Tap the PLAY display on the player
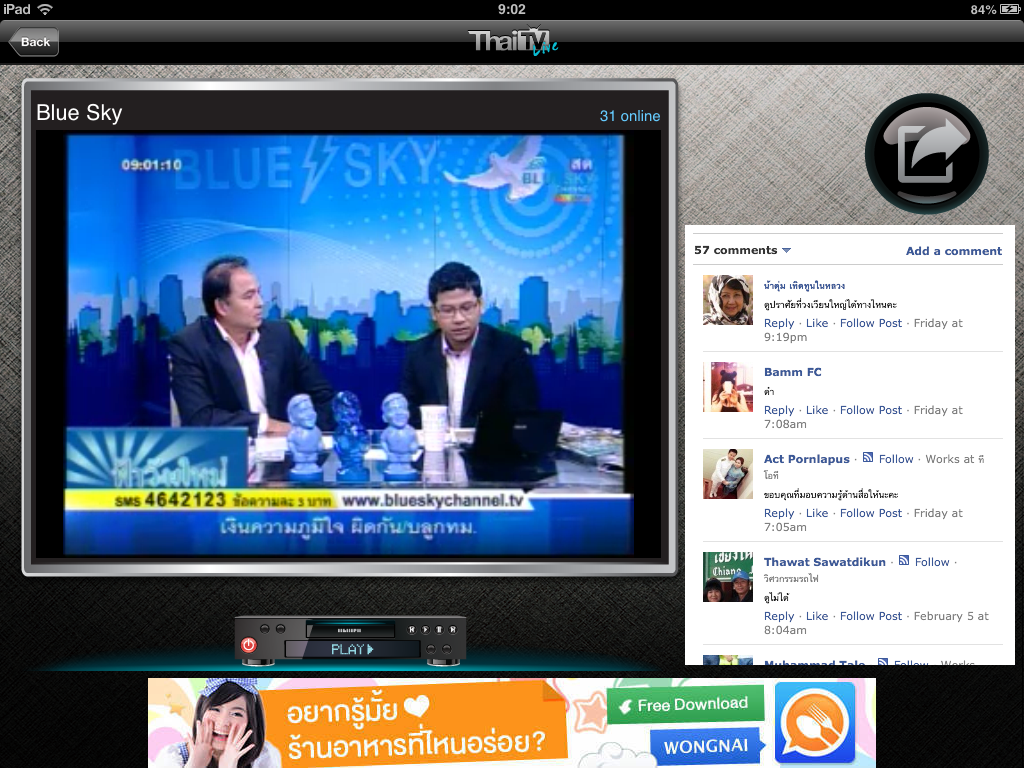Viewport: 1024px width, 768px height. click(x=352, y=649)
